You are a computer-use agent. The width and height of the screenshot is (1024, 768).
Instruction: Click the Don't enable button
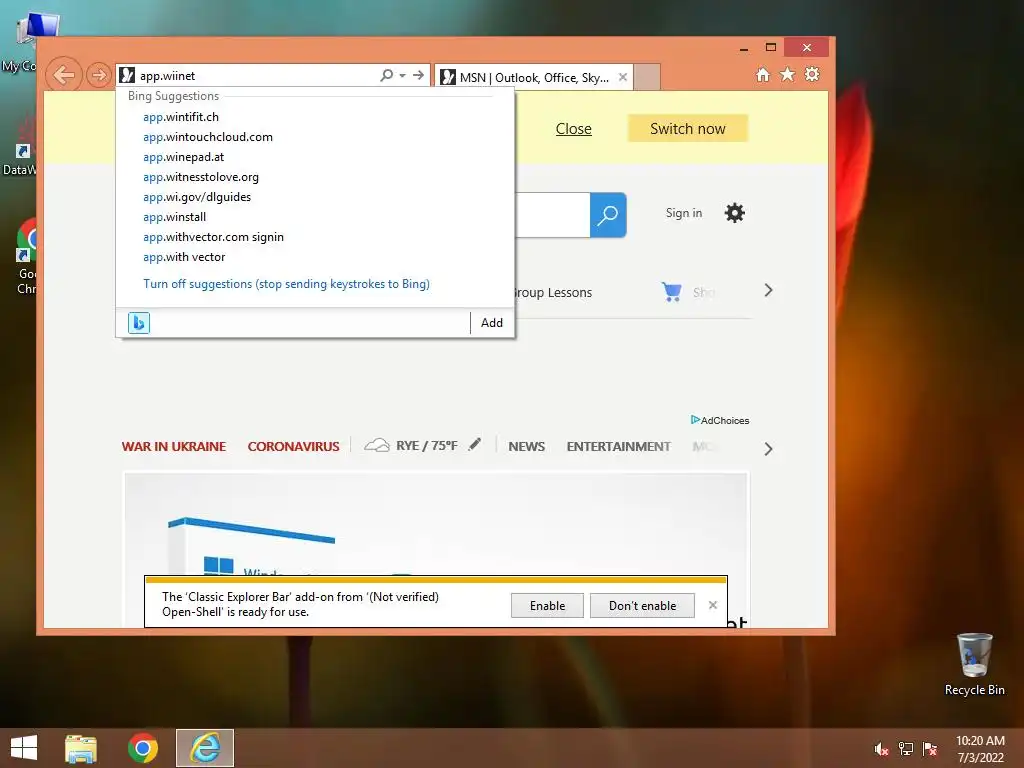642,605
